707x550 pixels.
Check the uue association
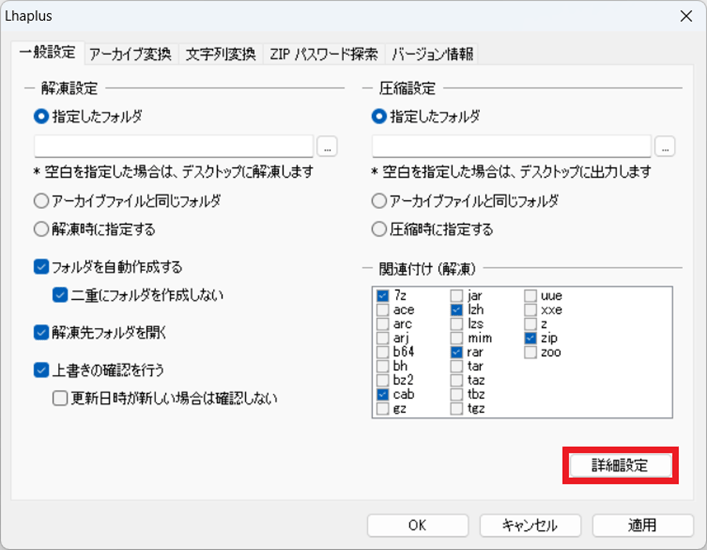coord(531,296)
